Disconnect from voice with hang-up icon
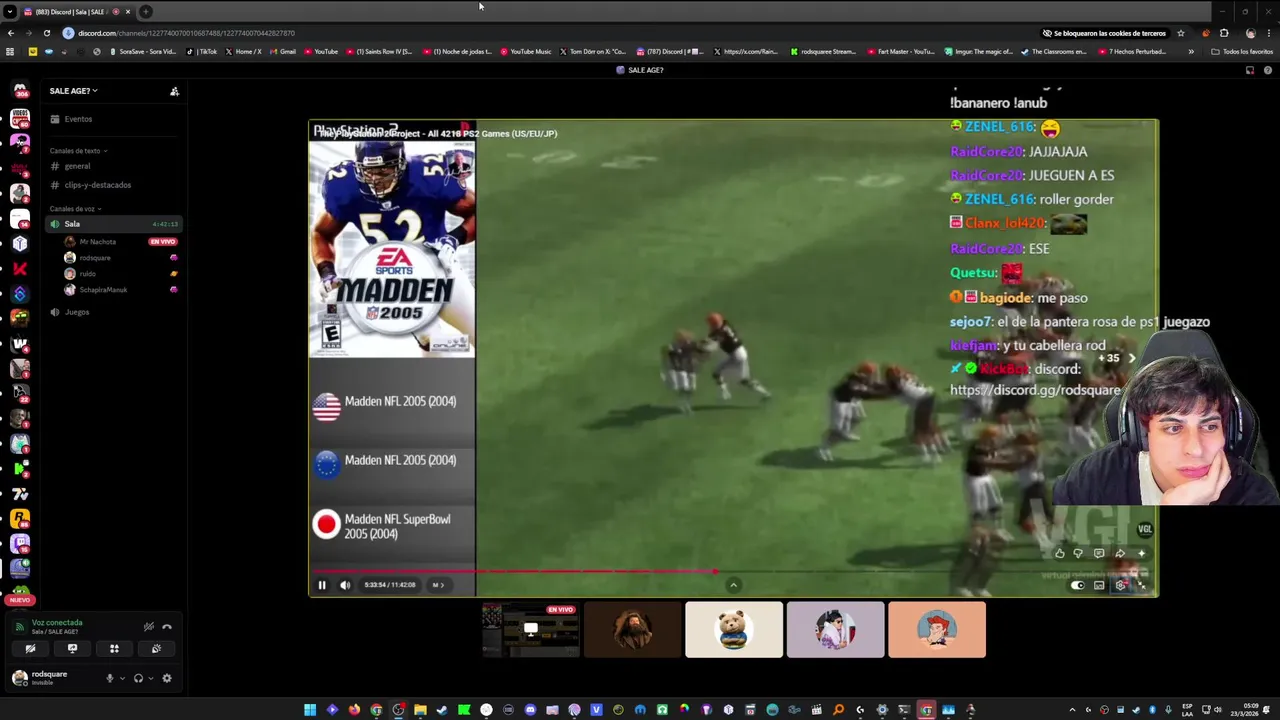 coord(167,627)
